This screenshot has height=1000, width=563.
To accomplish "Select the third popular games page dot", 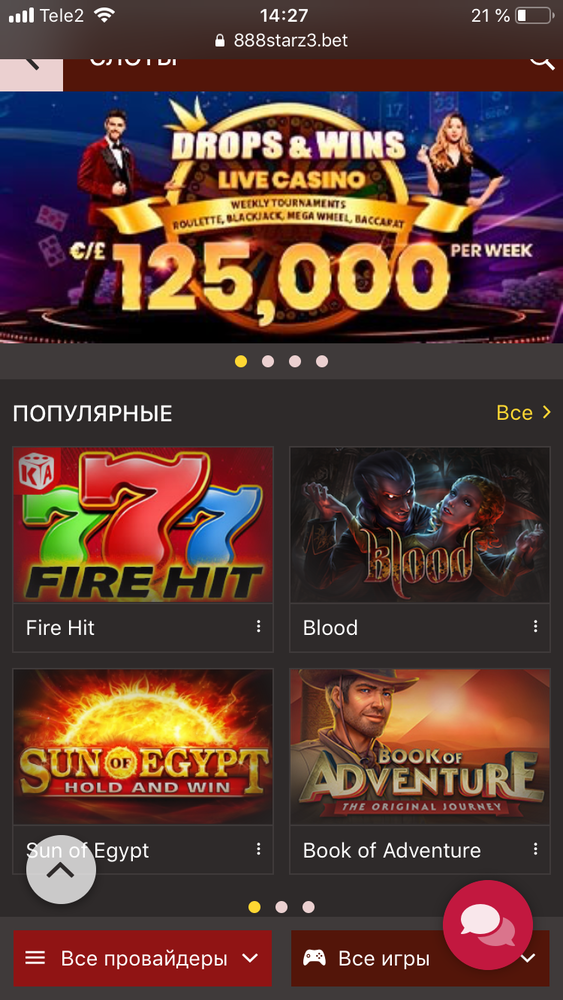I will [x=309, y=907].
